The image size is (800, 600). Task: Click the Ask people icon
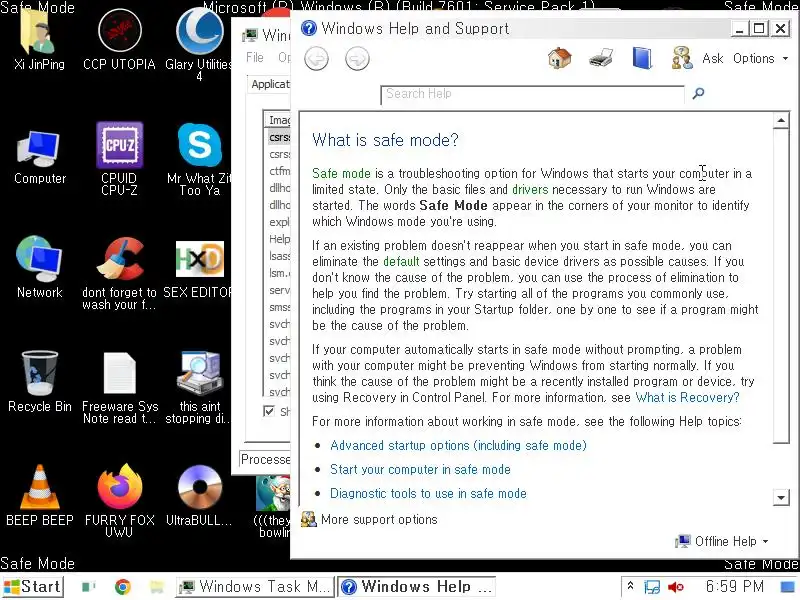click(x=682, y=58)
